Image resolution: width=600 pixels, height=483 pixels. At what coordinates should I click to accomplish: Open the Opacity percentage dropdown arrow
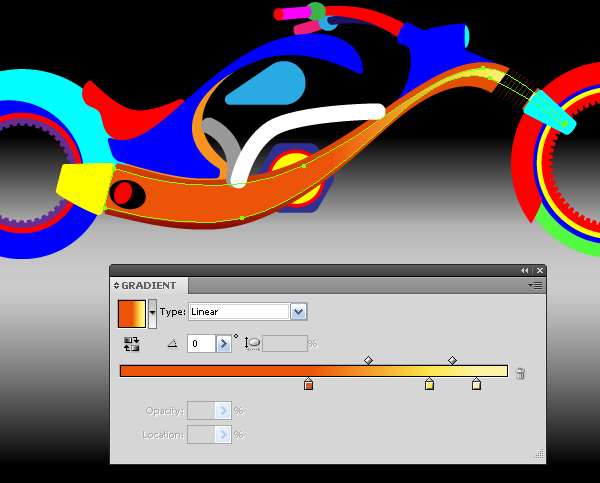point(223,411)
